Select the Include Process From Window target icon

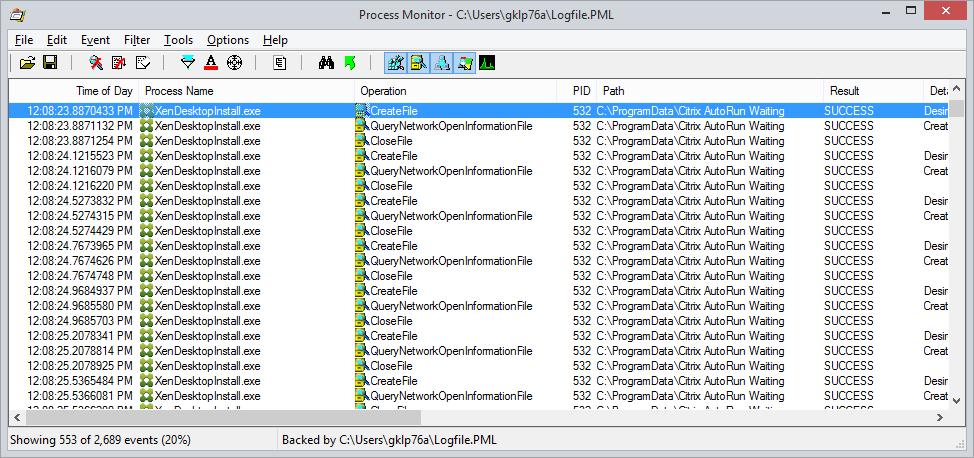(x=234, y=63)
